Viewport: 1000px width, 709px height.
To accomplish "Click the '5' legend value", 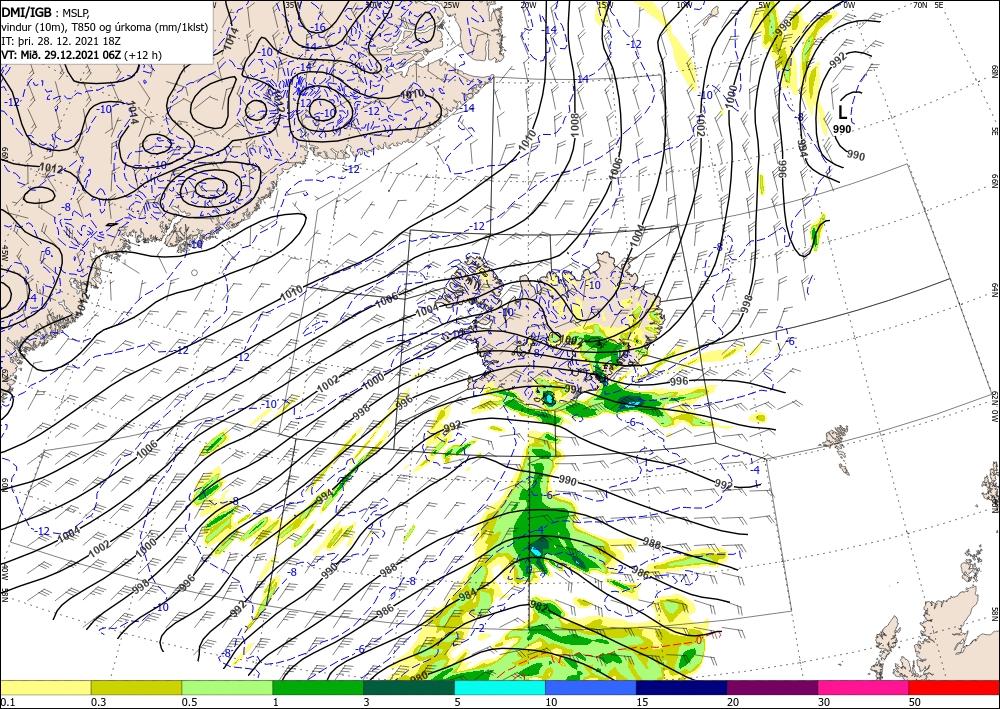I will [x=457, y=702].
